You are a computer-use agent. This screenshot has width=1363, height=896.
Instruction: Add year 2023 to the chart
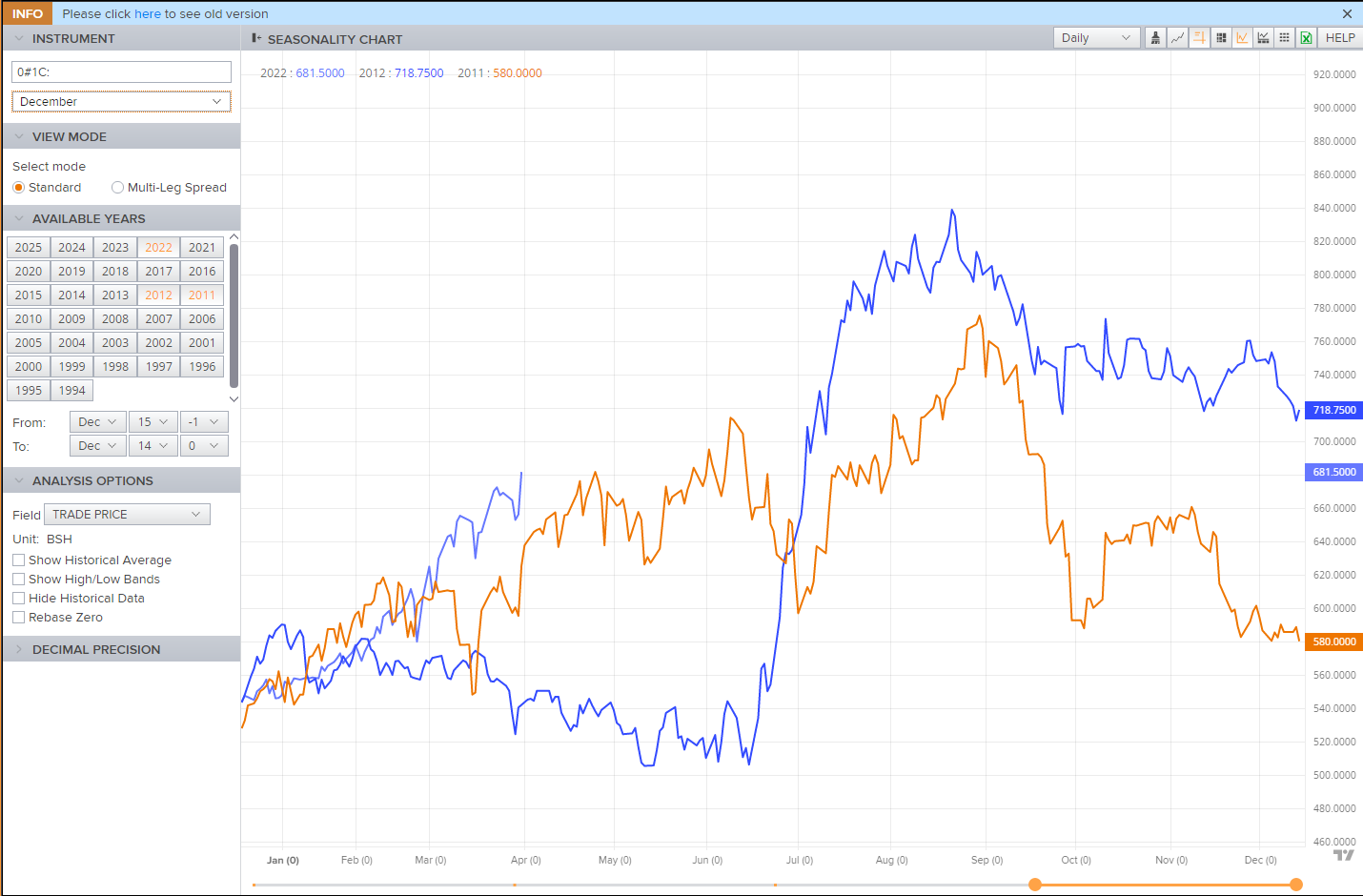(x=115, y=247)
